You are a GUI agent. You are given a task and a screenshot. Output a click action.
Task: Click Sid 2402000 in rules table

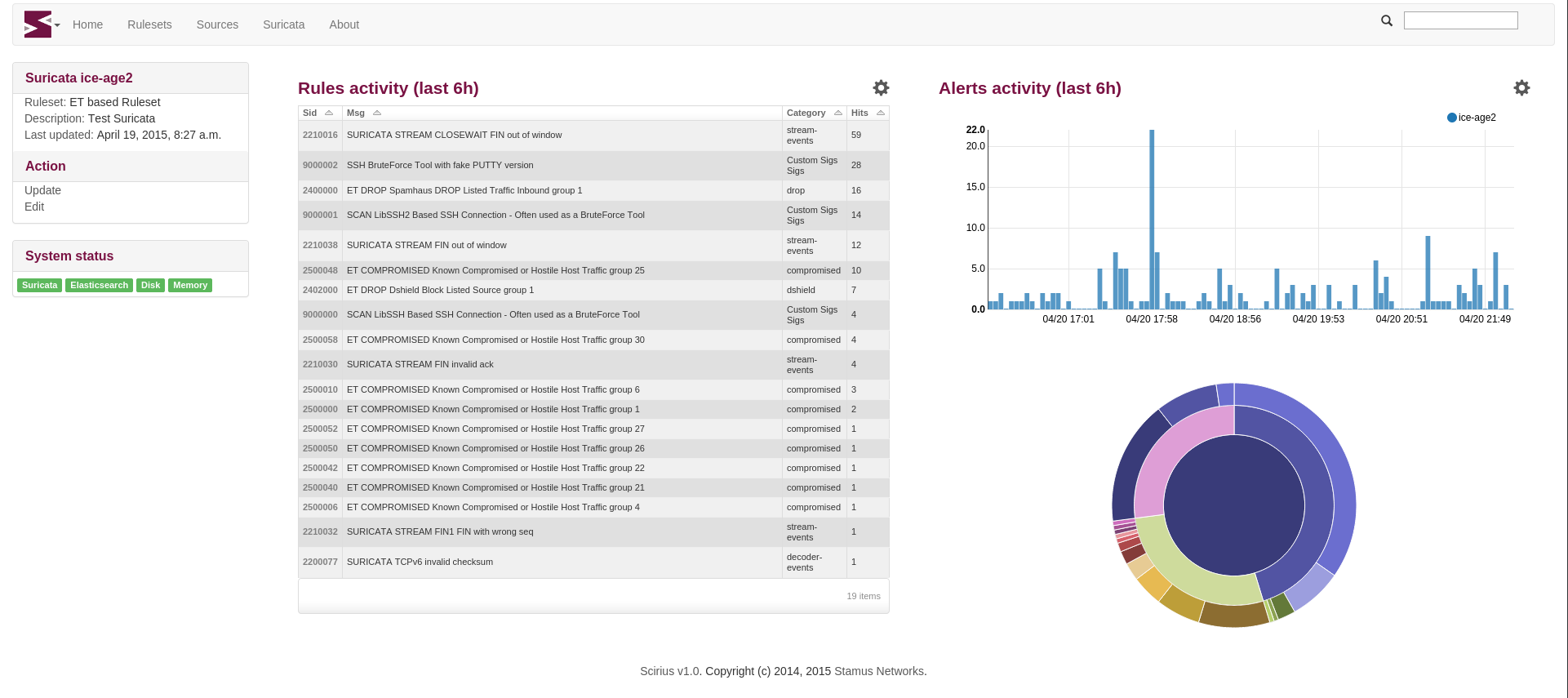pos(320,290)
